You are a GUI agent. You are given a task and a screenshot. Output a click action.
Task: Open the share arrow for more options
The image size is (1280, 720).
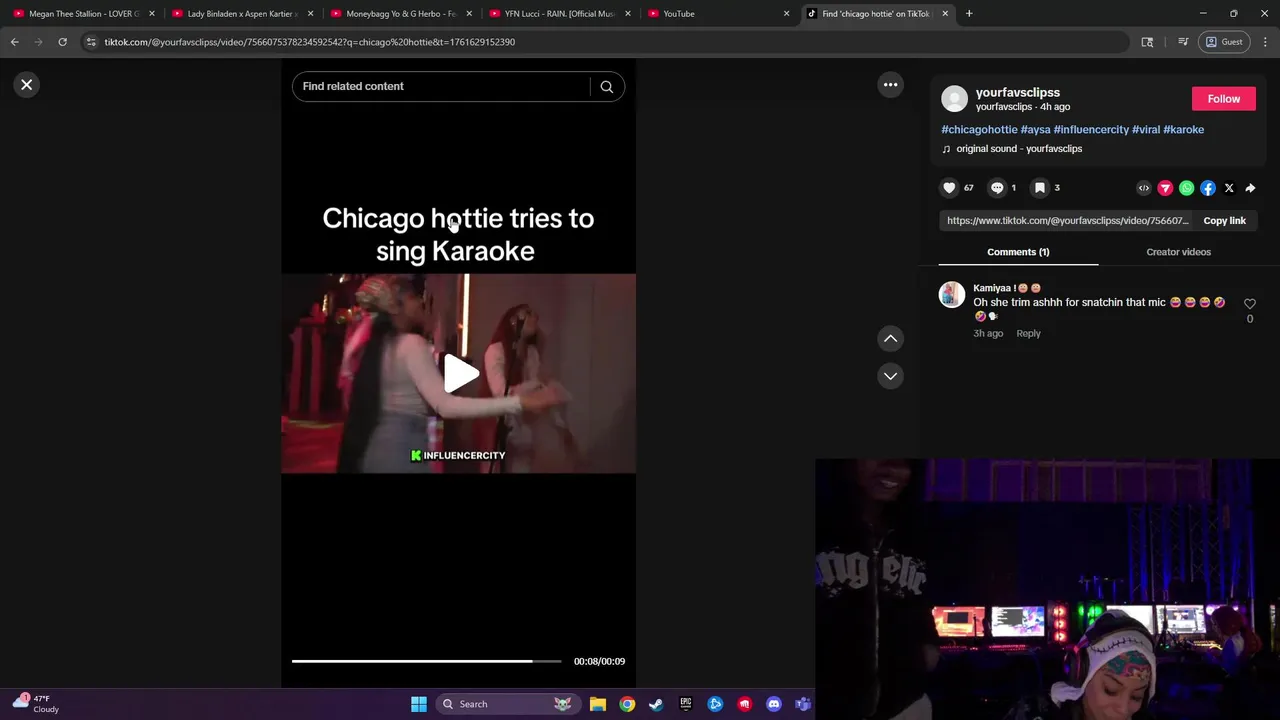(x=1250, y=188)
